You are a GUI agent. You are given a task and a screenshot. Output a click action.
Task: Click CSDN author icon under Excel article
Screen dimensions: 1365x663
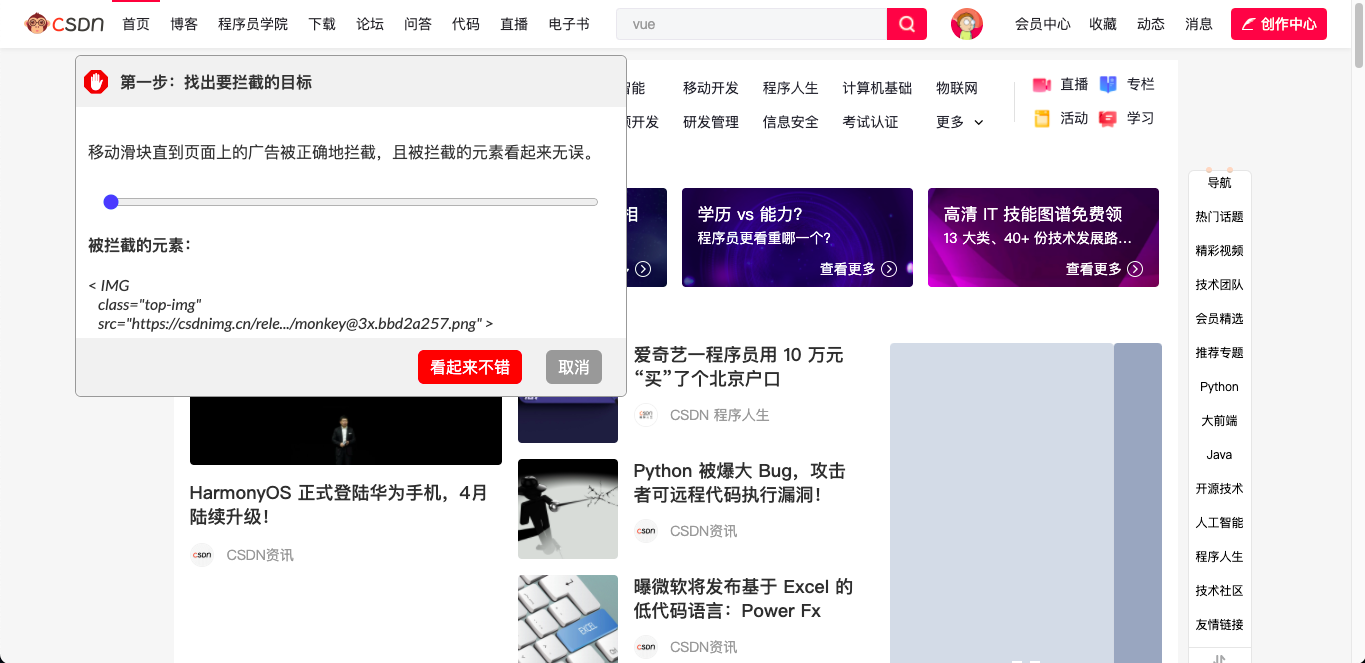pos(646,647)
